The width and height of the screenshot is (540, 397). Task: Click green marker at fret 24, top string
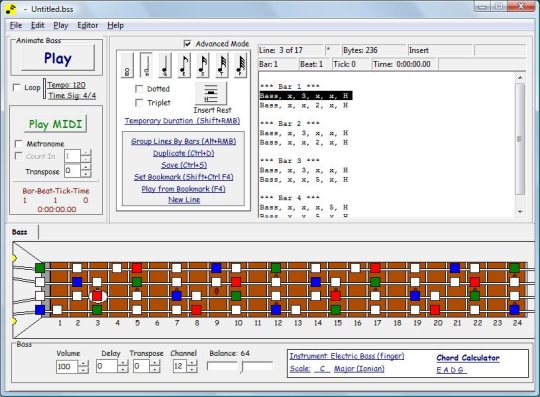[x=515, y=268]
